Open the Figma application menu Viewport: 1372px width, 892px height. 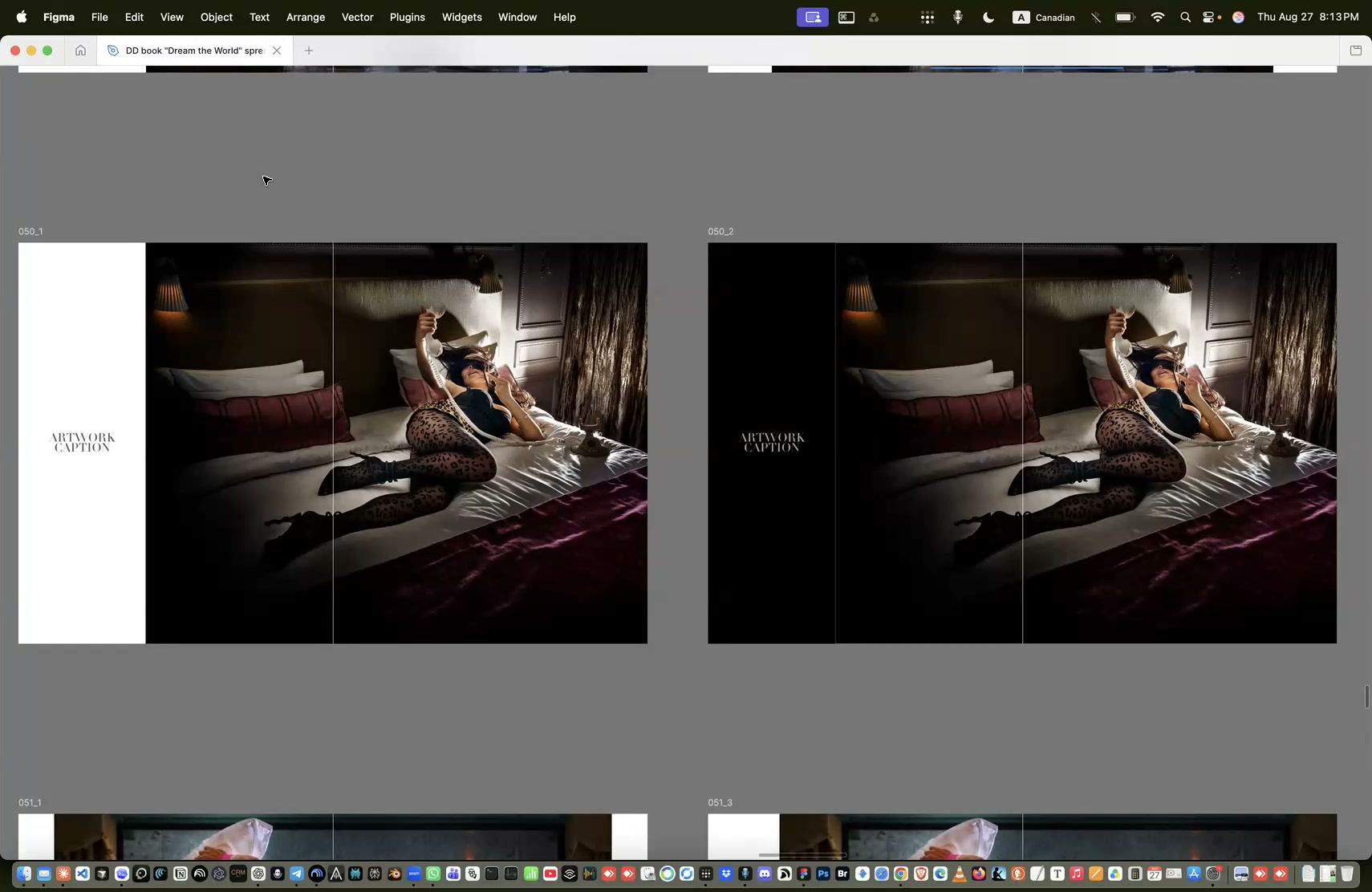click(x=59, y=17)
